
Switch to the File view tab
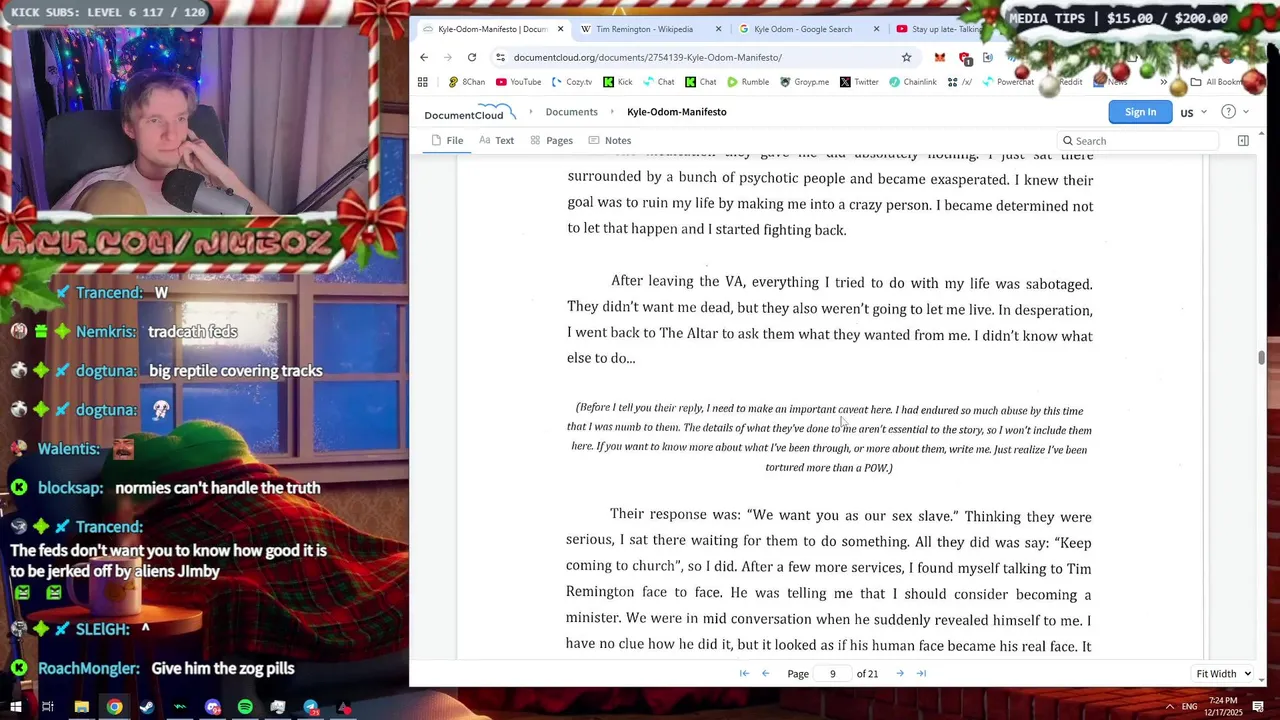pos(447,141)
